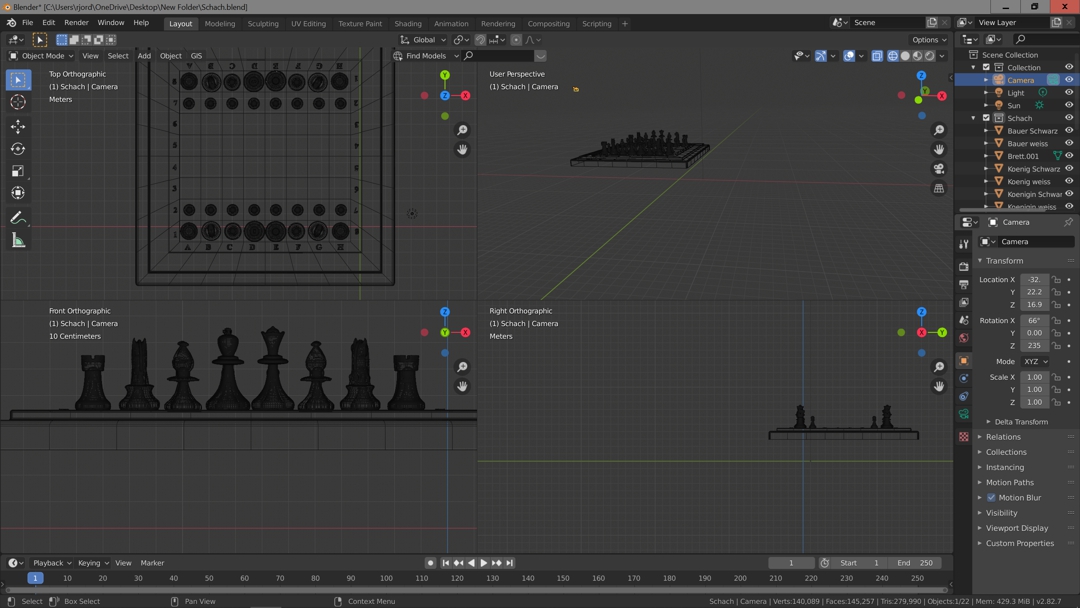Open the viewport Options button
Screen dimensions: 1080x608
[x=929, y=40]
